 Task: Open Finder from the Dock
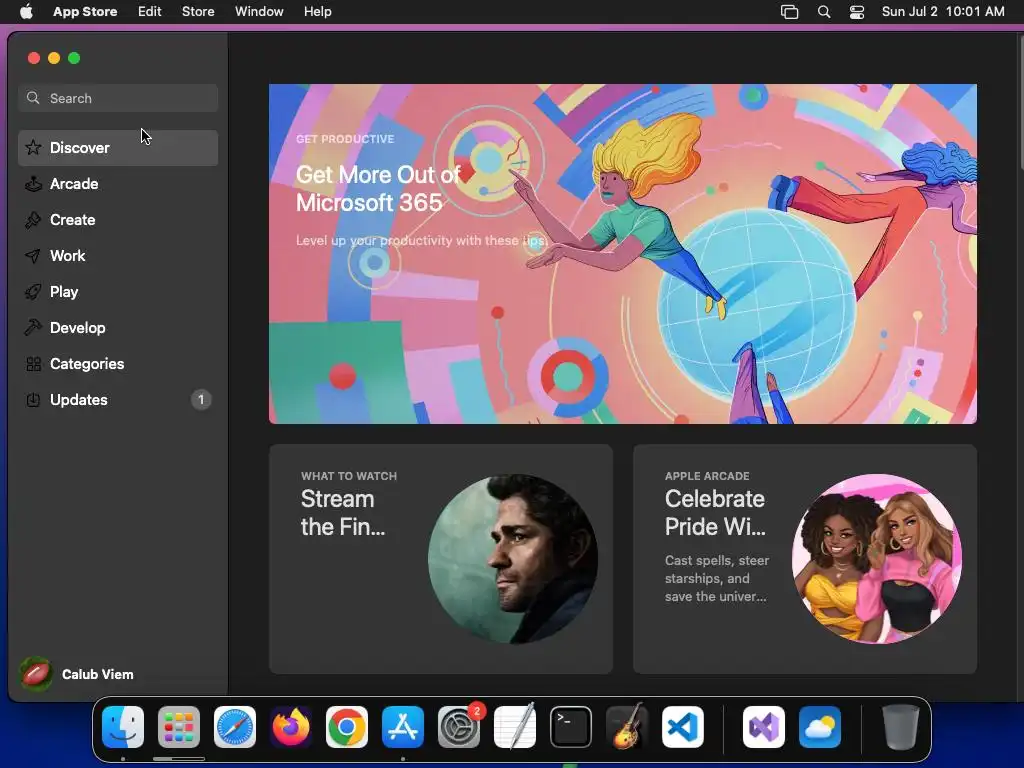[123, 727]
